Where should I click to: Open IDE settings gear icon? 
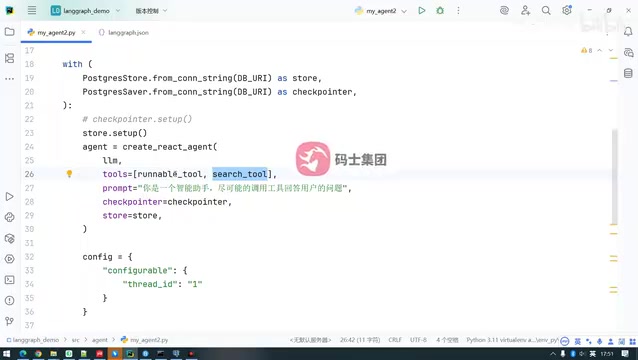click(x=567, y=11)
